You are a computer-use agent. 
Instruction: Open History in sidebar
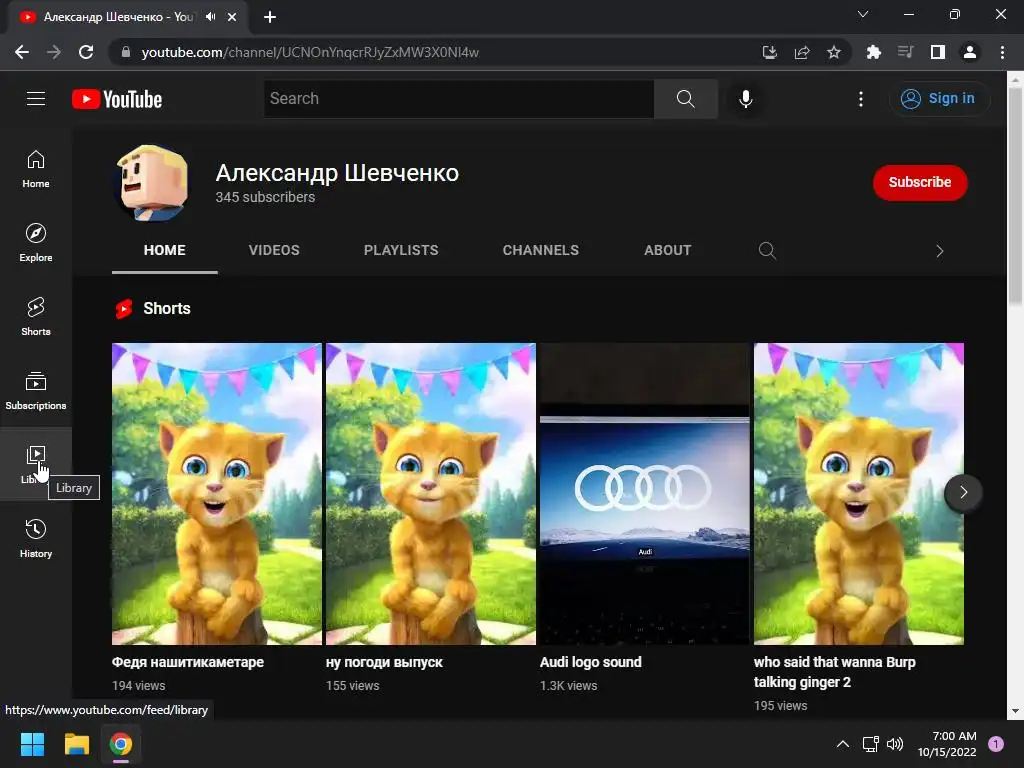[36, 538]
